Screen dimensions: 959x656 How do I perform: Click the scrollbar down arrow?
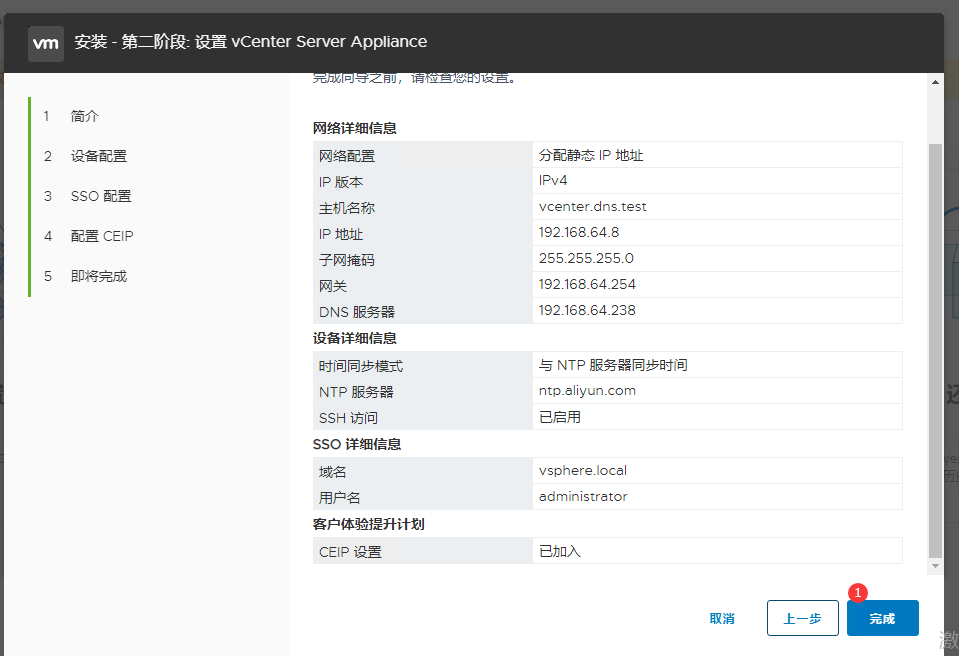coord(936,567)
